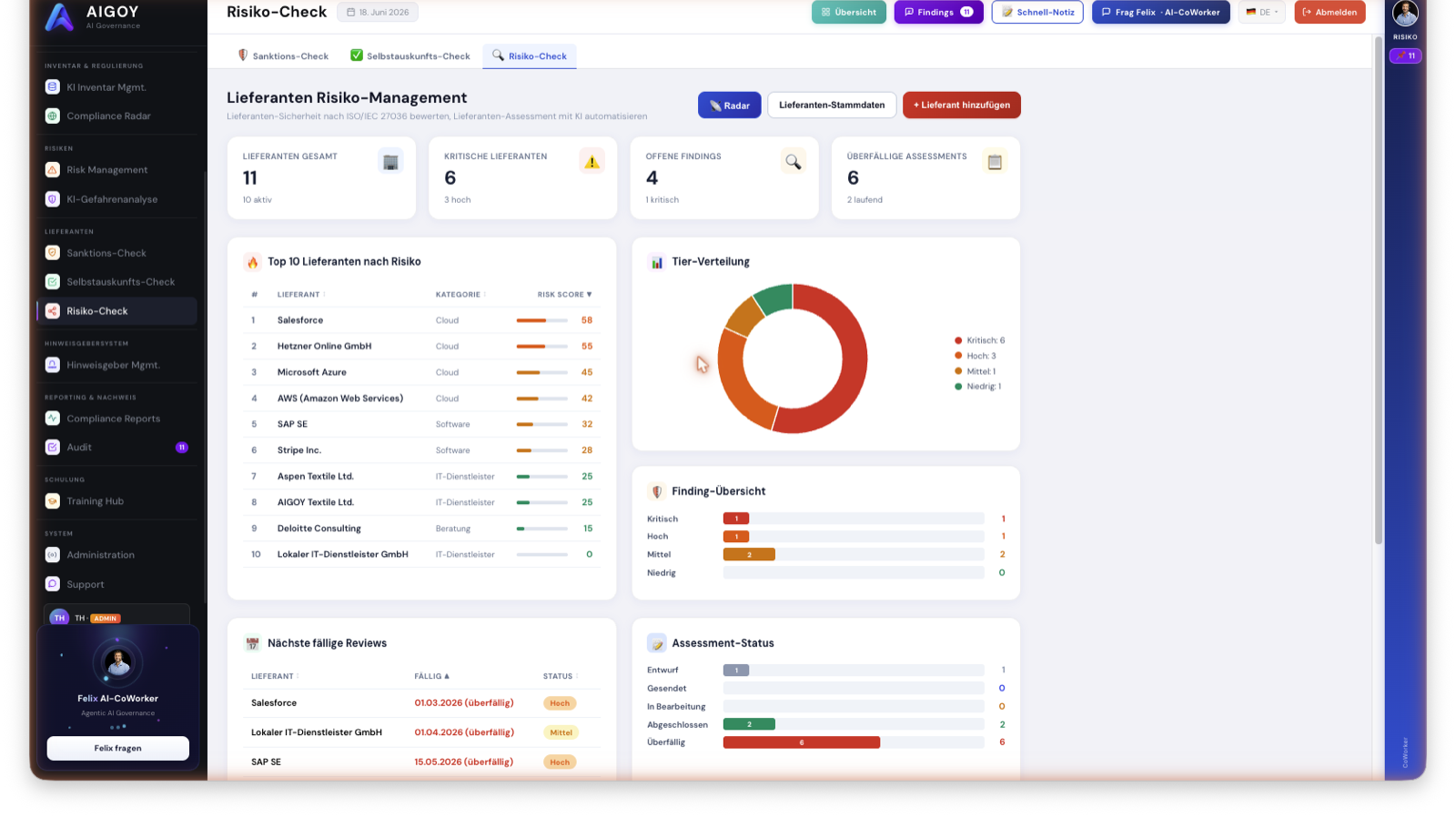Open the Findings button with badge

[938, 13]
